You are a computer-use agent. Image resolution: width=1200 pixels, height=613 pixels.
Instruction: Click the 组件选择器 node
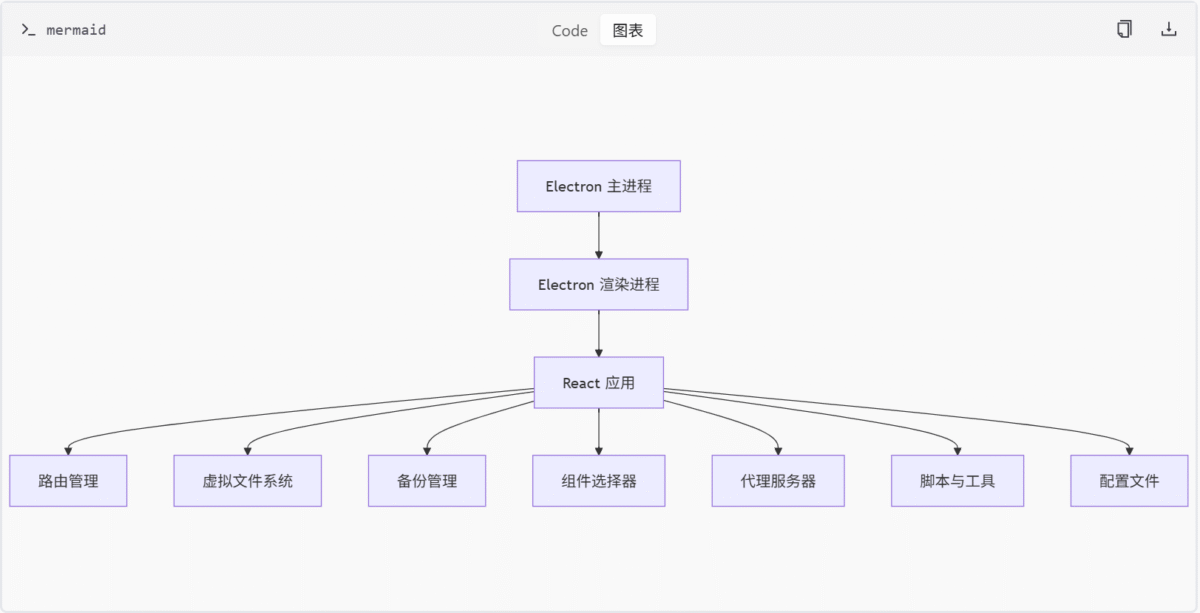(x=599, y=481)
